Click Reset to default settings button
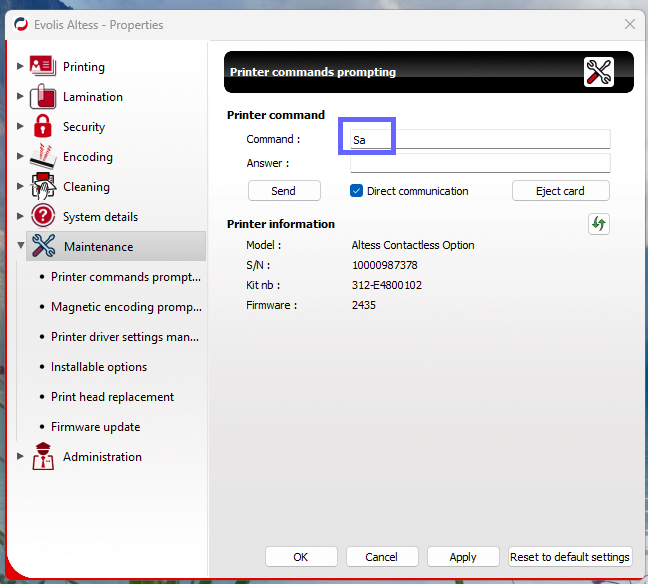Image resolution: width=648 pixels, height=584 pixels. (x=570, y=557)
